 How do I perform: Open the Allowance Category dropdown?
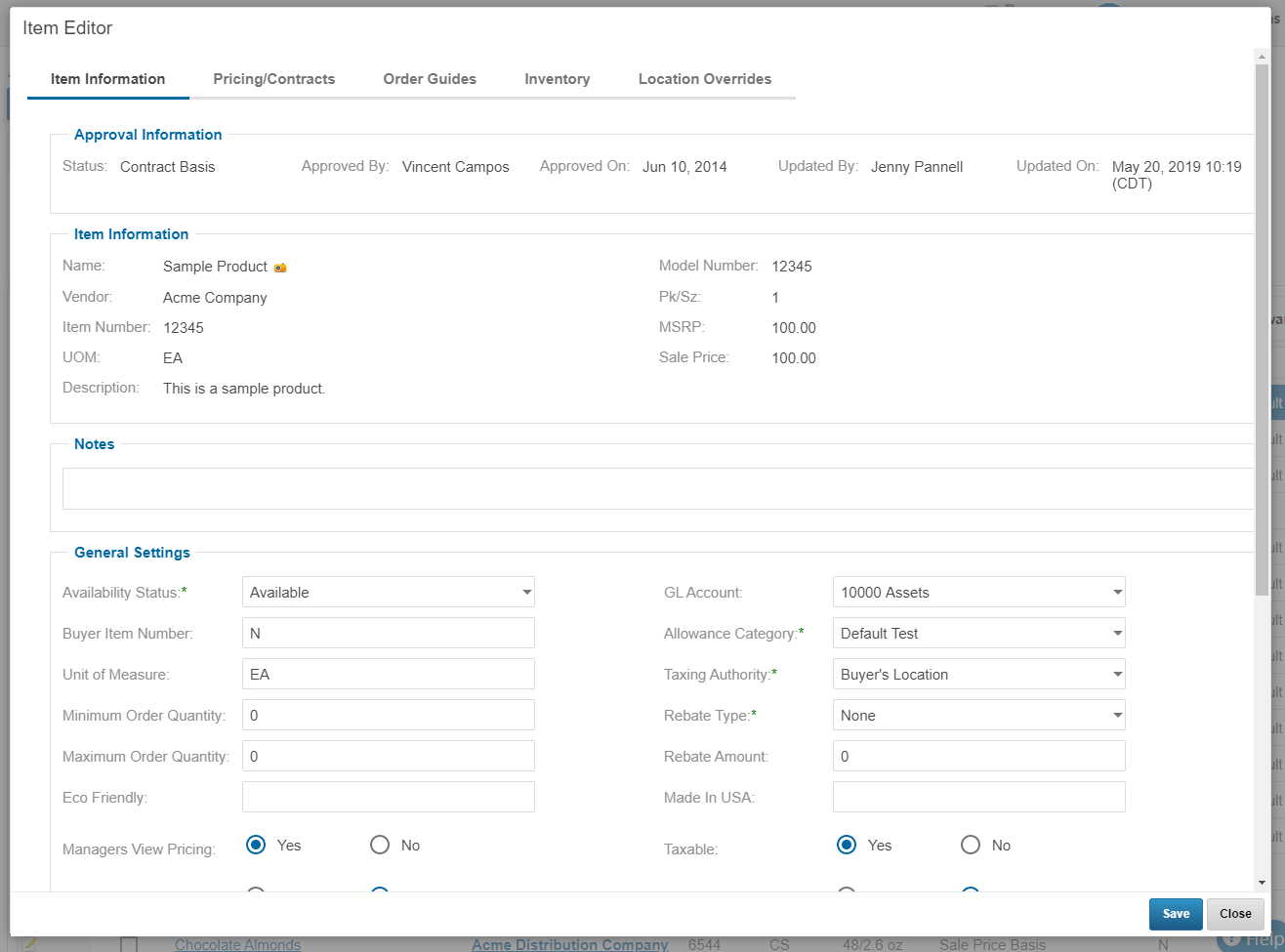[x=978, y=634]
